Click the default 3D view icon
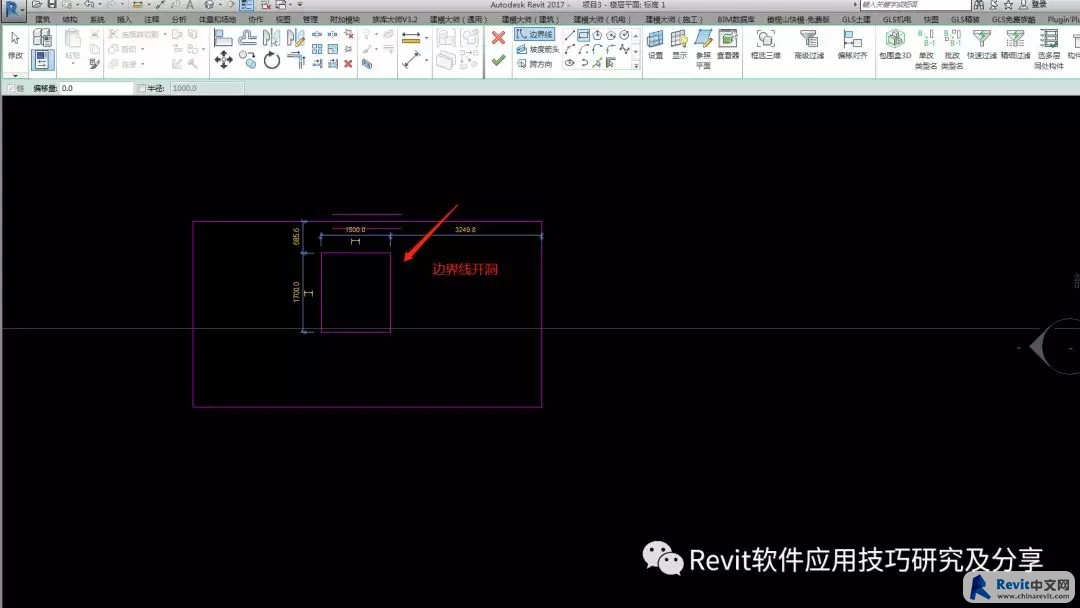 click(x=209, y=4)
